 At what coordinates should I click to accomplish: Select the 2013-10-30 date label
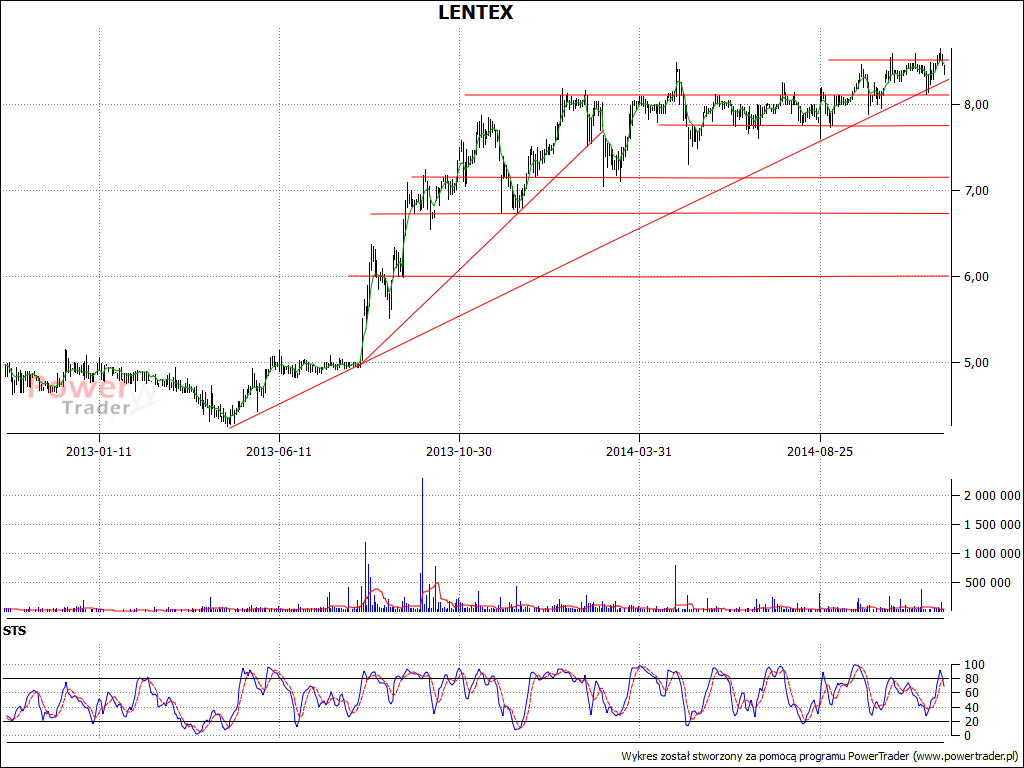point(459,451)
